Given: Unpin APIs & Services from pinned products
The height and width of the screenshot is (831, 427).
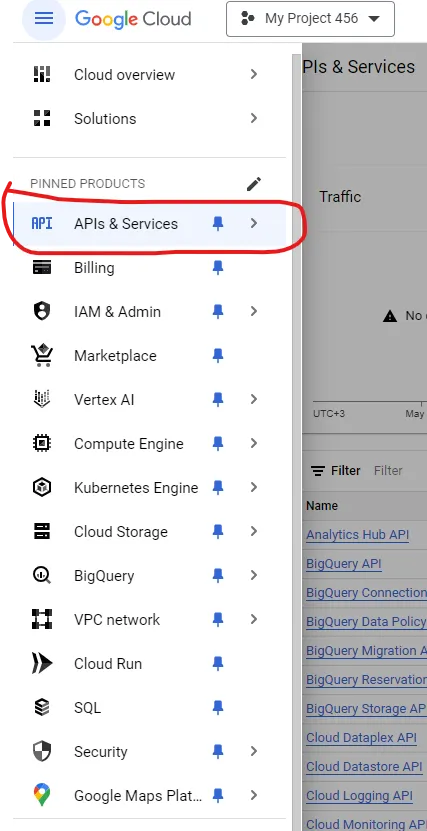Looking at the screenshot, I should coord(218,224).
